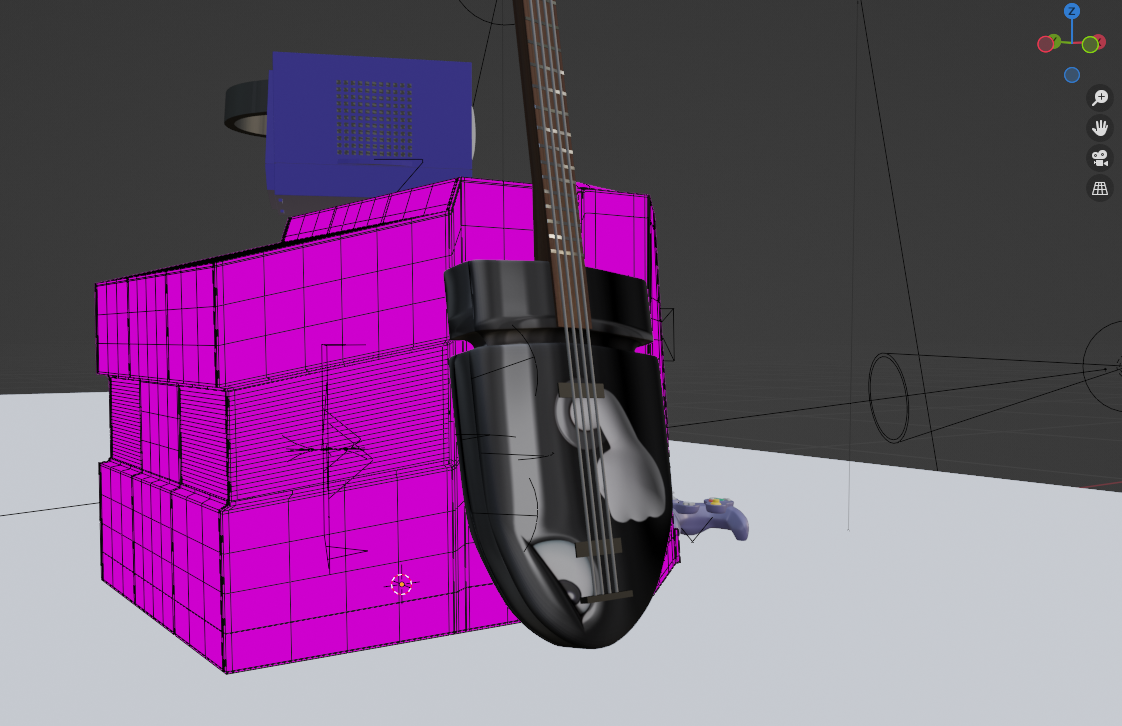Click the solid red X axis handle
1122x726 pixels.
1101,42
